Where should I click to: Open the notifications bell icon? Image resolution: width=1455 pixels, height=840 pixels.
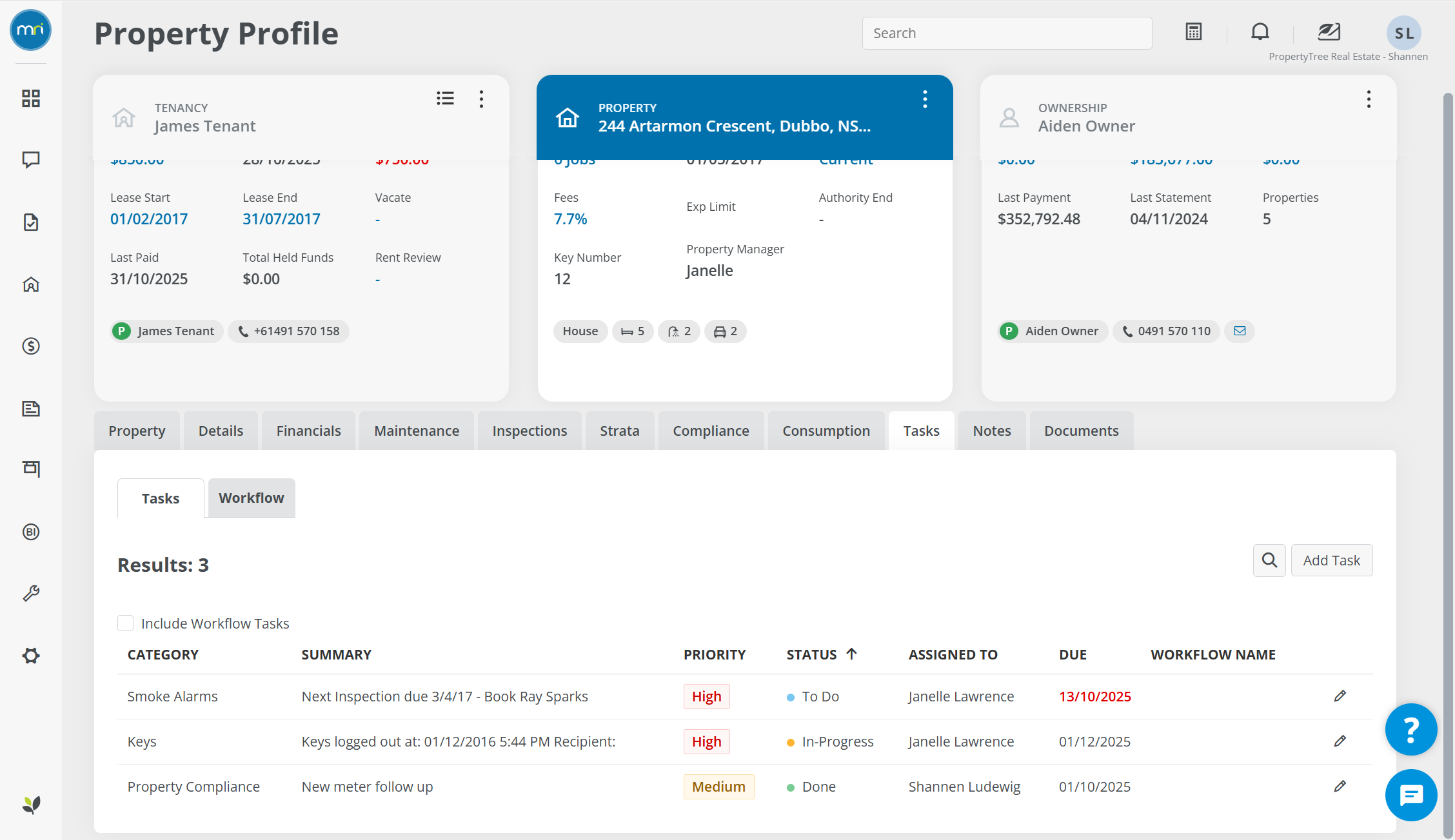(x=1260, y=32)
